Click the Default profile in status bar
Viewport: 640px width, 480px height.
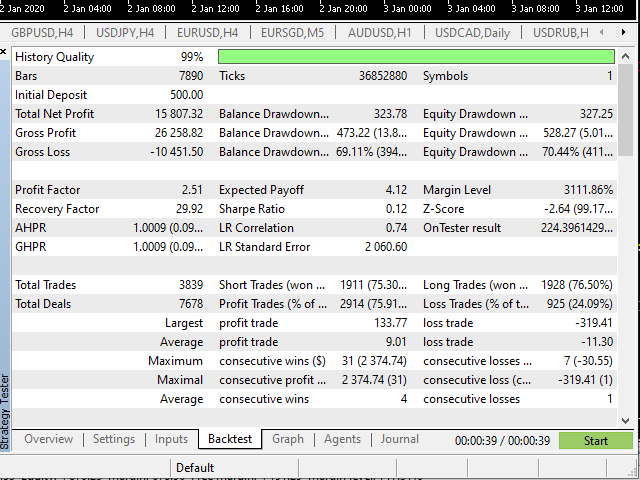[x=194, y=467]
